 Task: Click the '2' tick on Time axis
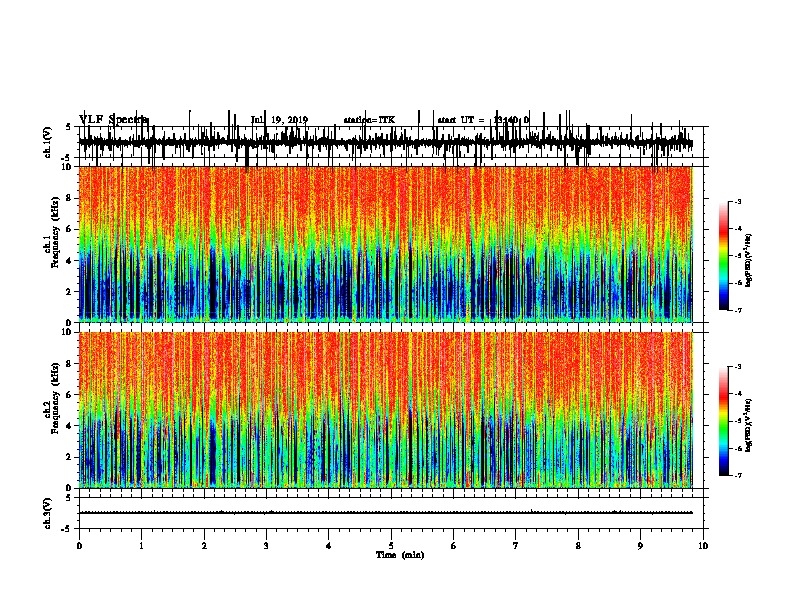(x=204, y=546)
